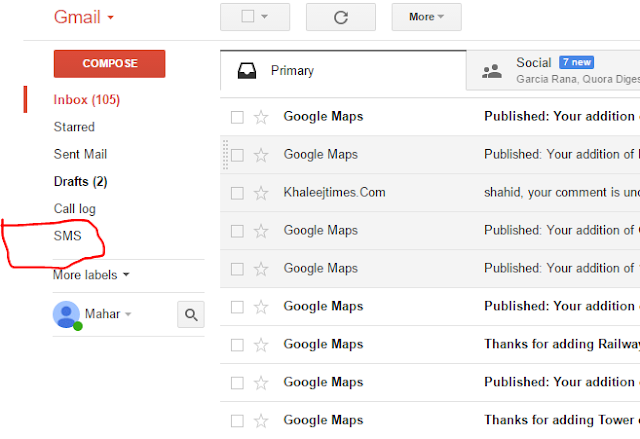This screenshot has width=640, height=439.
Task: Open Sent Mail folder
Action: point(80,154)
